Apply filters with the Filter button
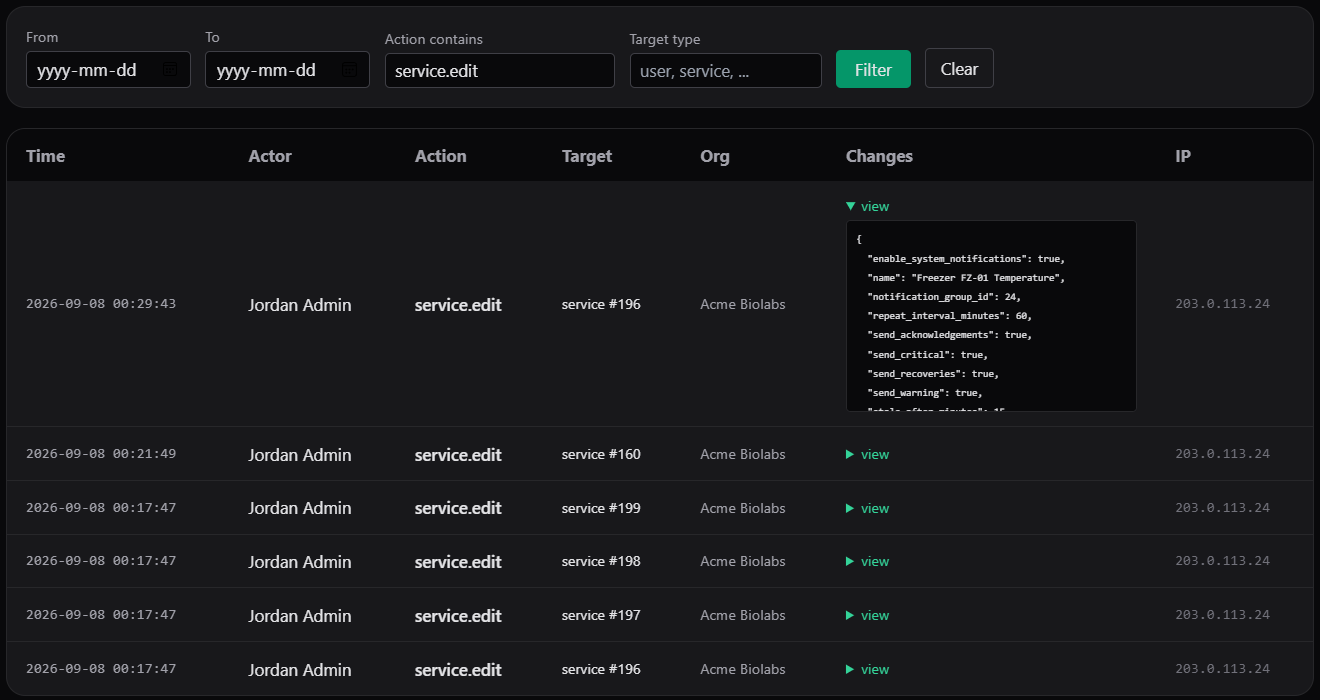 click(x=873, y=69)
